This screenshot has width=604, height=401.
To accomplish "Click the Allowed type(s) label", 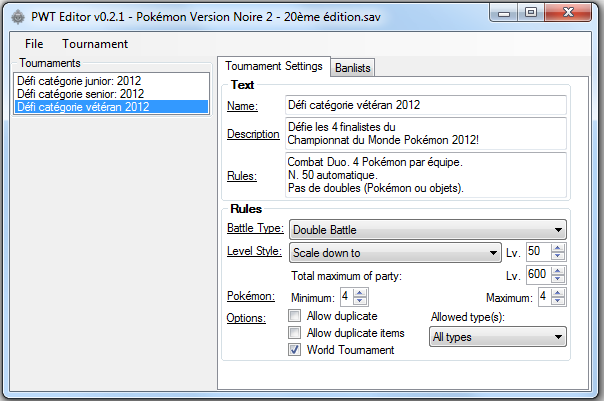I will pyautogui.click(x=468, y=317).
